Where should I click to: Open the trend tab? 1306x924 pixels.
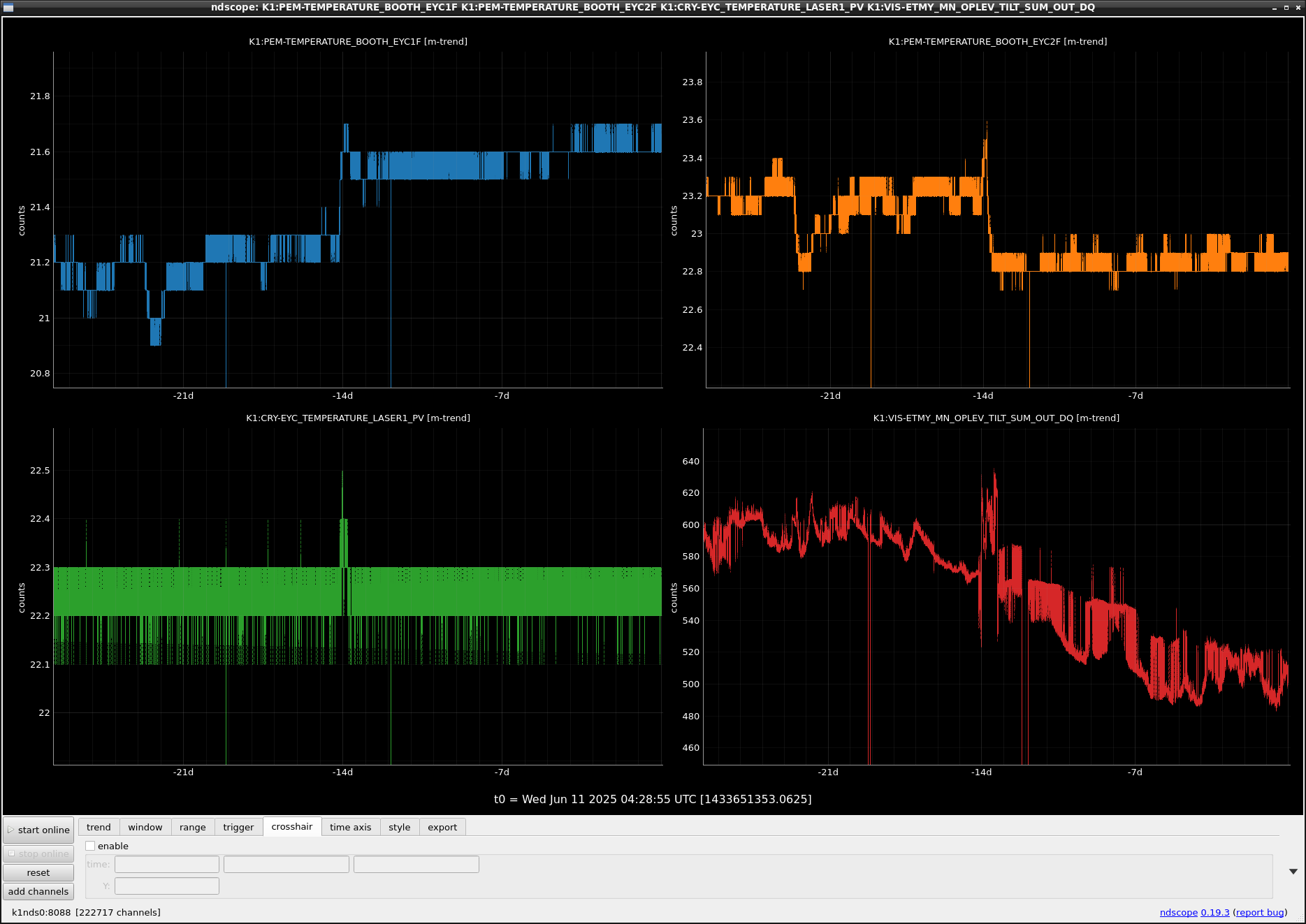[x=99, y=827]
